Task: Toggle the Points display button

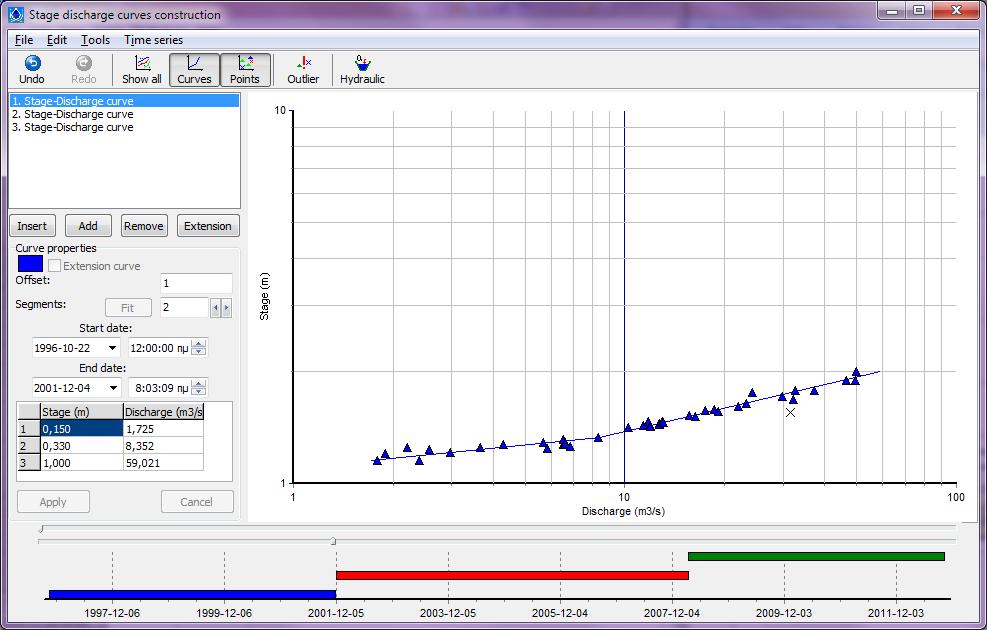Action: click(245, 69)
